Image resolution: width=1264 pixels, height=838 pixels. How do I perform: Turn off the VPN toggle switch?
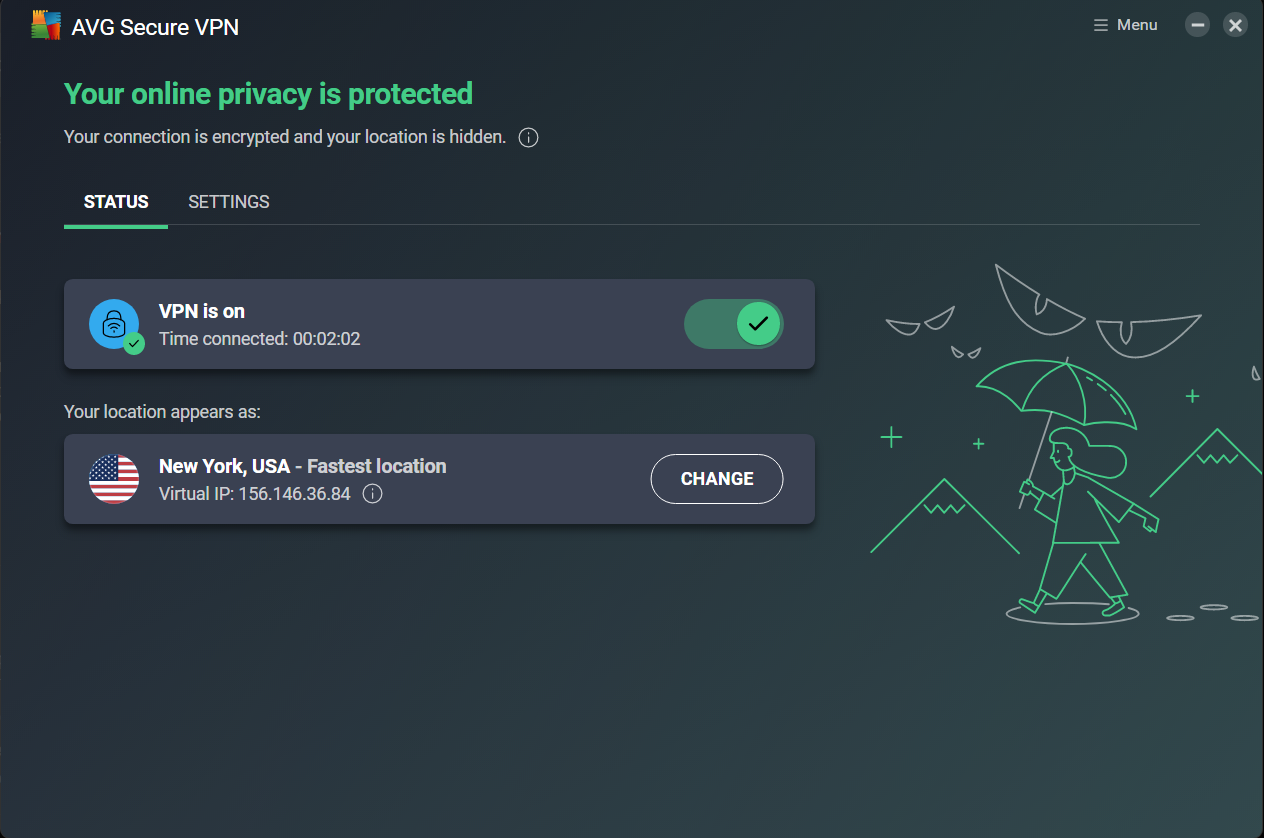(x=733, y=324)
